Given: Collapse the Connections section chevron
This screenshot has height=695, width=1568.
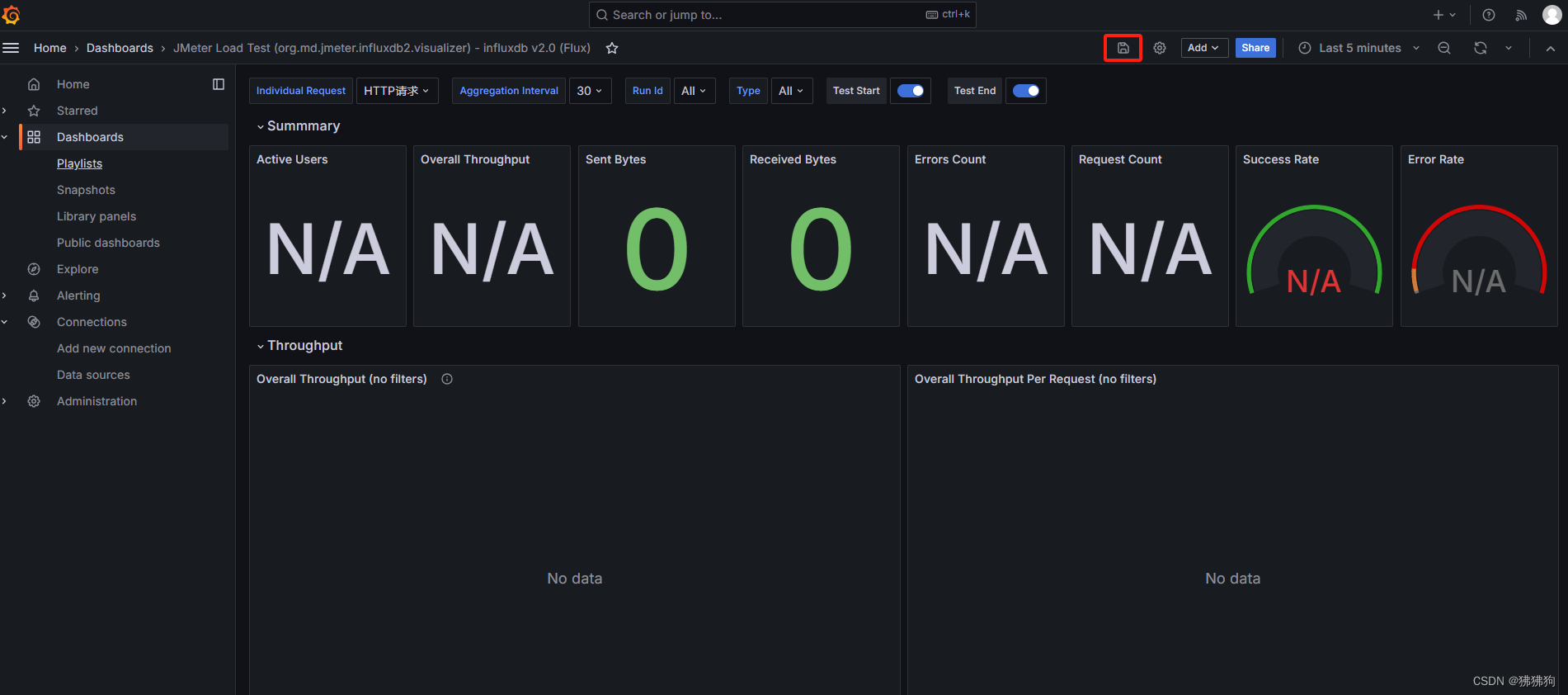Looking at the screenshot, I should tap(5, 322).
